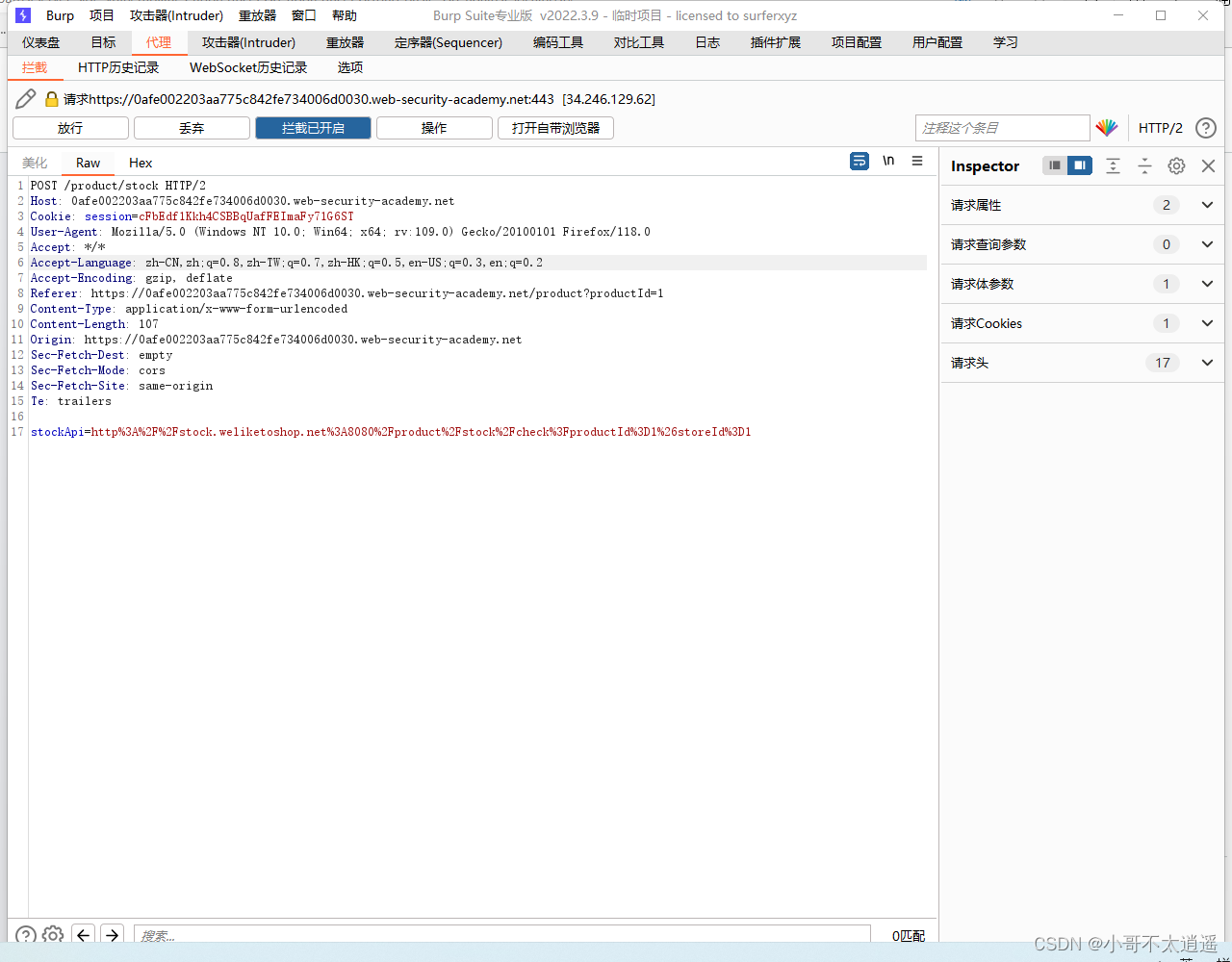Click the 注释这个条目 comment field
Screen dimensions: 1232x962
click(1002, 128)
